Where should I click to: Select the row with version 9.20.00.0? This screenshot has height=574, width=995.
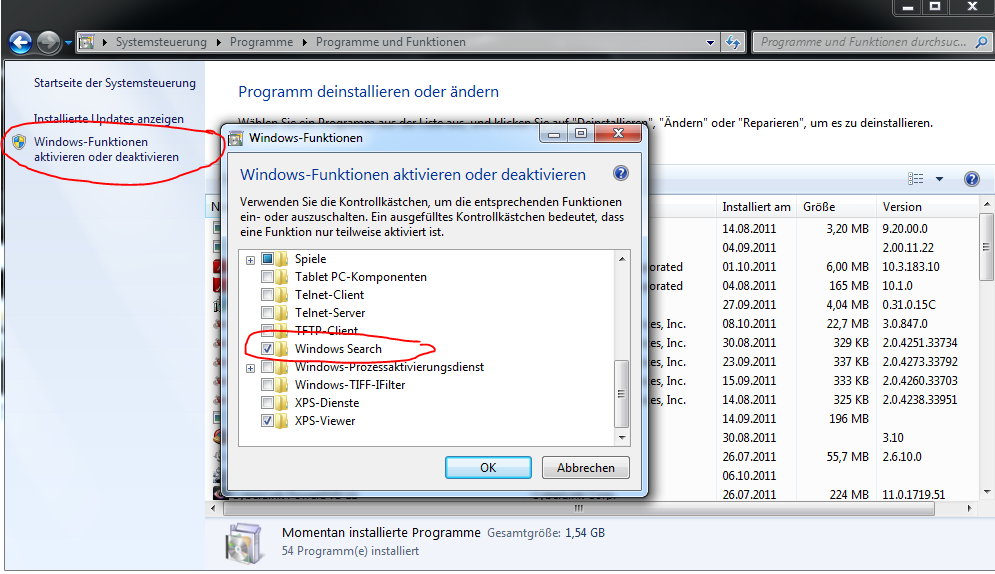[905, 228]
